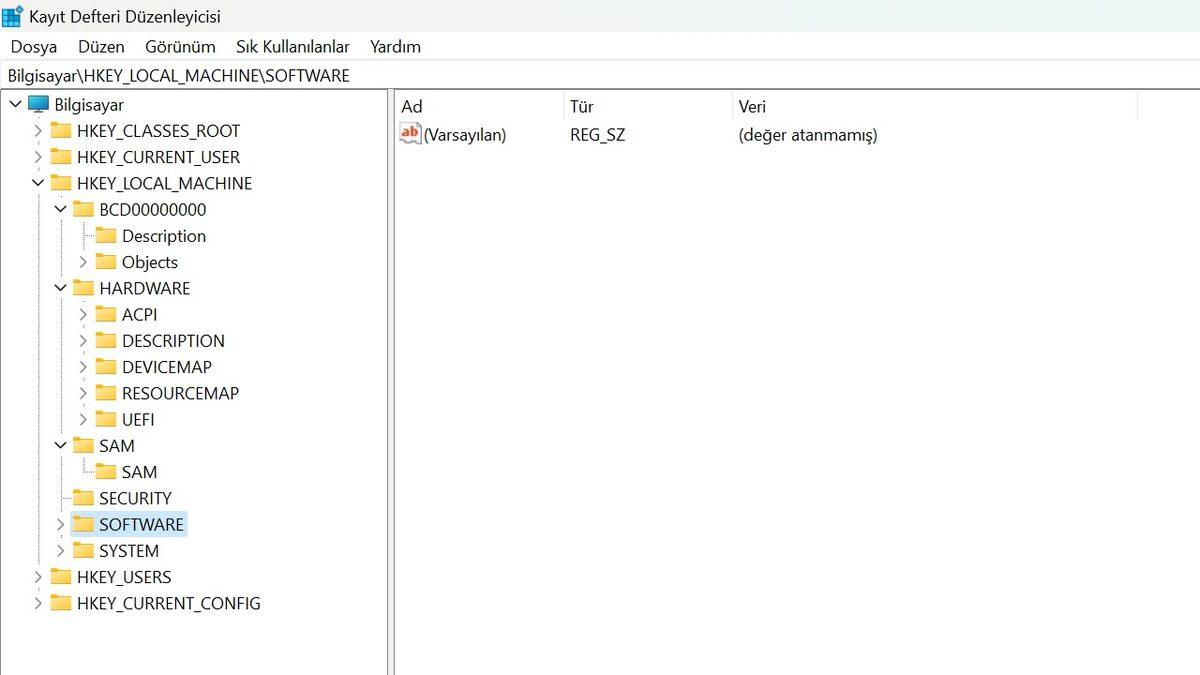
Task: Click the ab REG_SZ icon next to (Varsayılan)
Action: (408, 132)
